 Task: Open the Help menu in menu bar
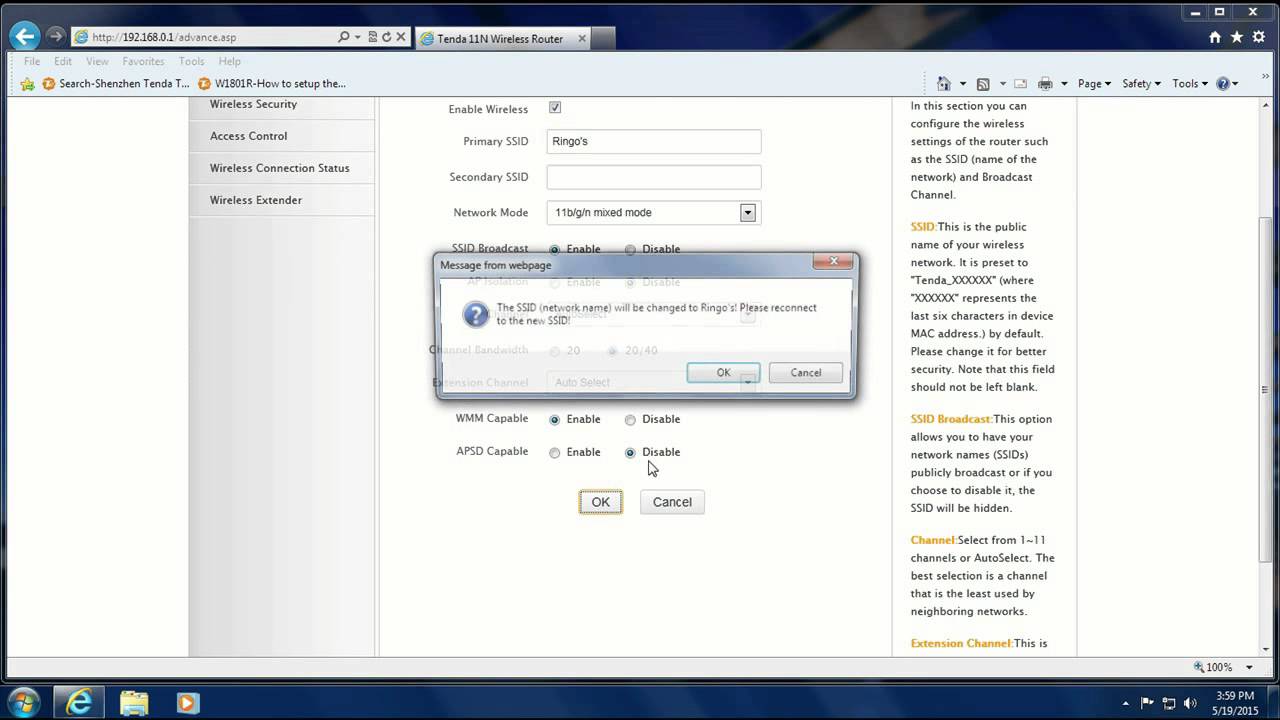229,61
